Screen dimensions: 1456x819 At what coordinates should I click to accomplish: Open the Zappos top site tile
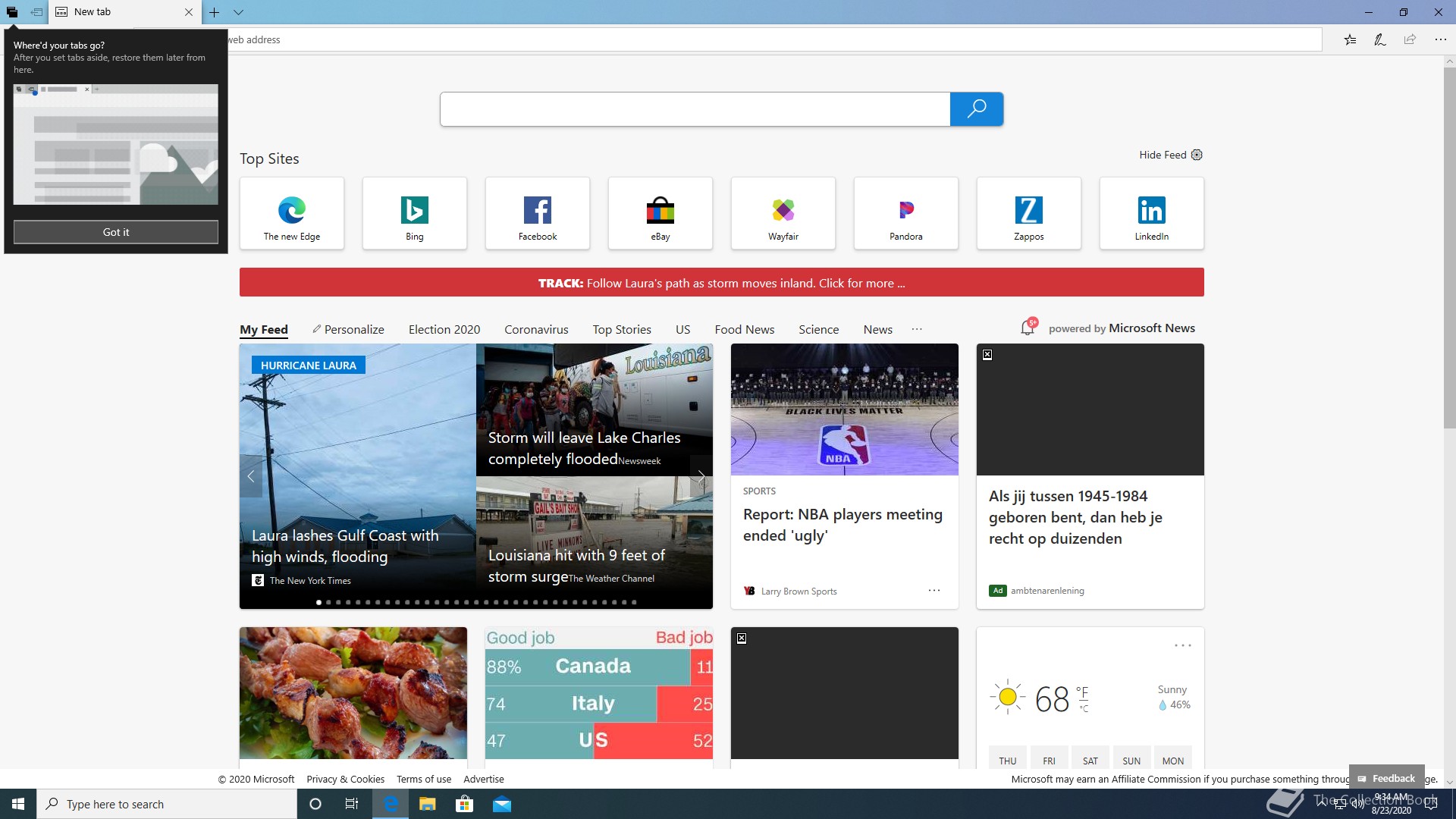1029,213
